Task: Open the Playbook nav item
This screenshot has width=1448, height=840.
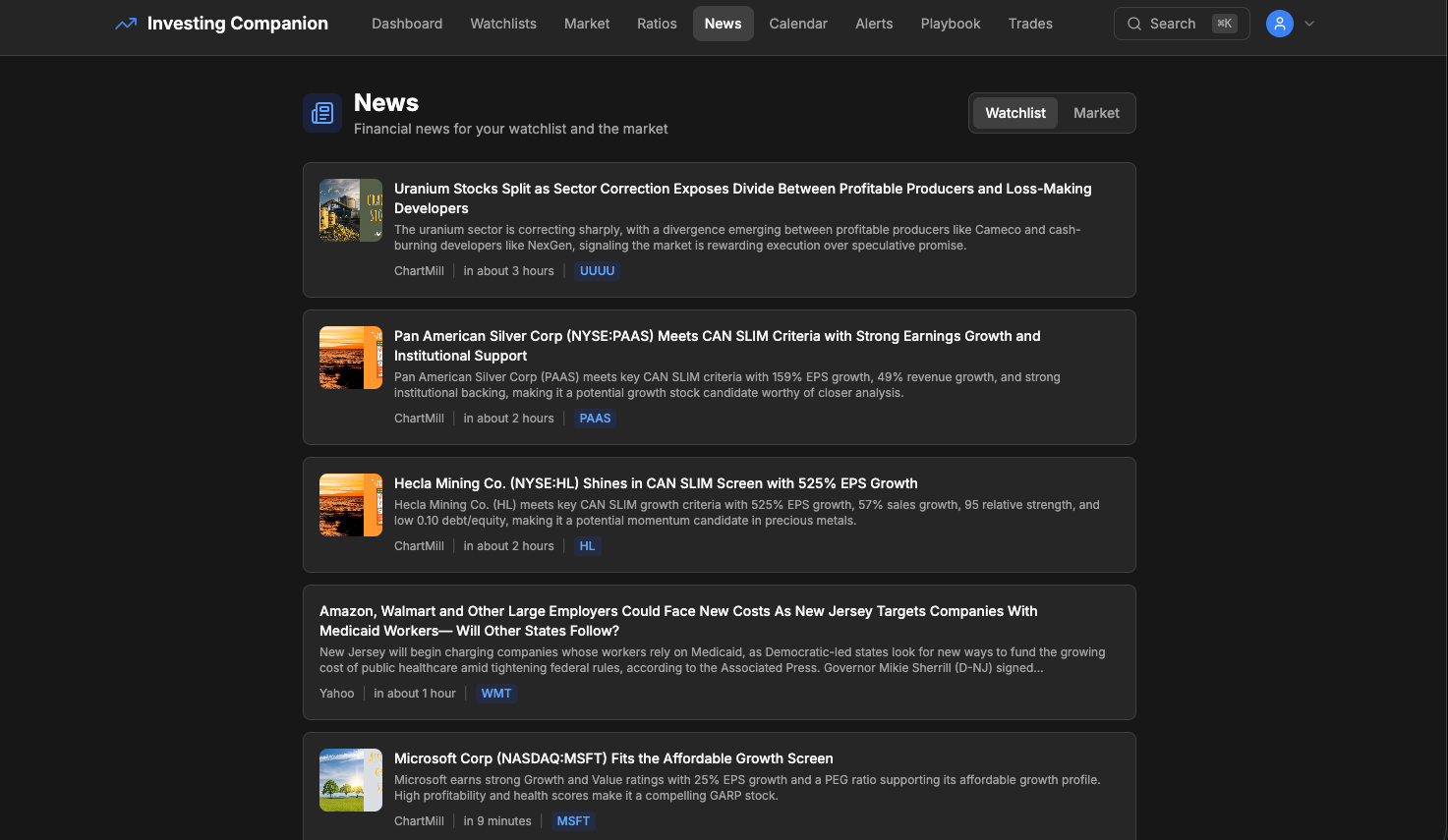Action: tap(951, 24)
